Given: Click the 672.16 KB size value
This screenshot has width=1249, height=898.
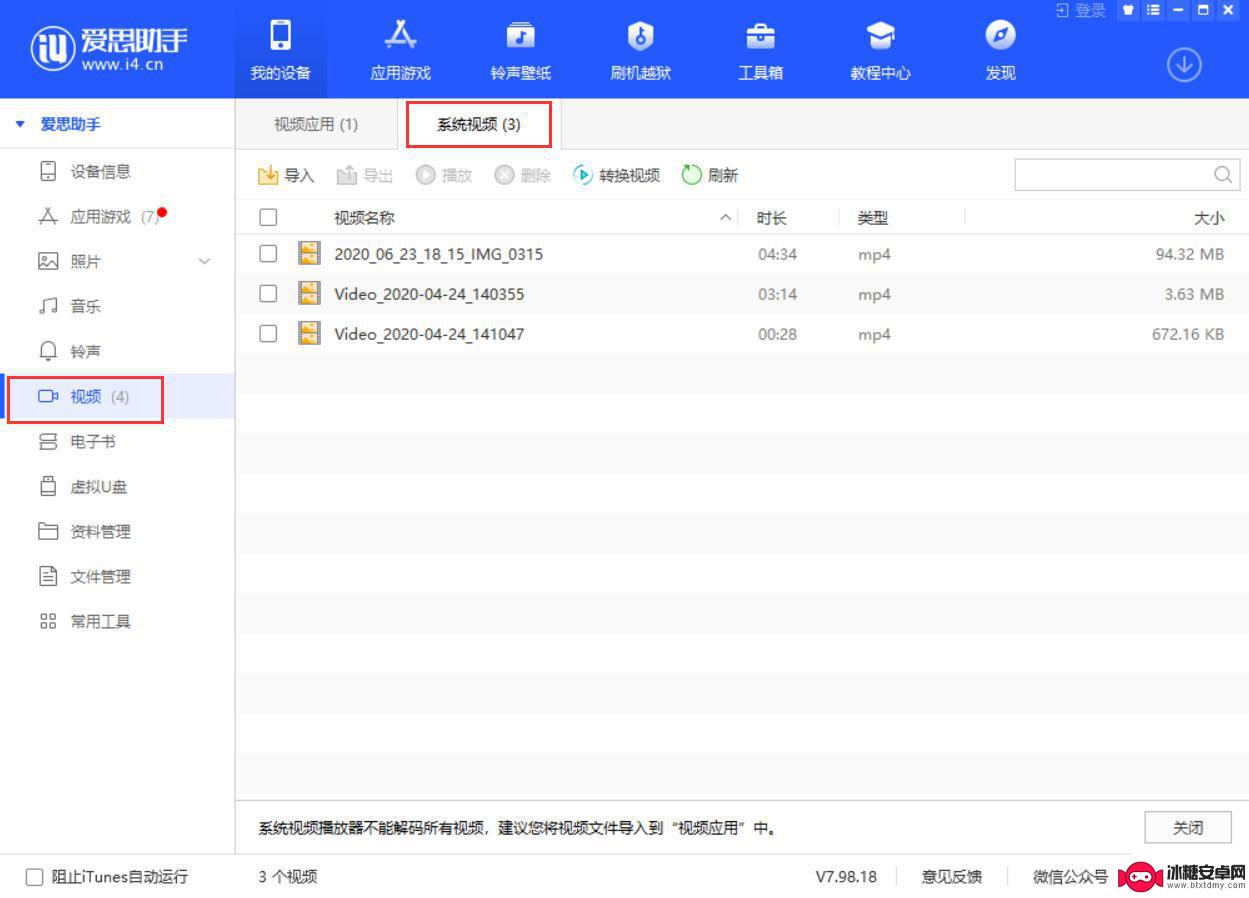Looking at the screenshot, I should [x=1188, y=334].
